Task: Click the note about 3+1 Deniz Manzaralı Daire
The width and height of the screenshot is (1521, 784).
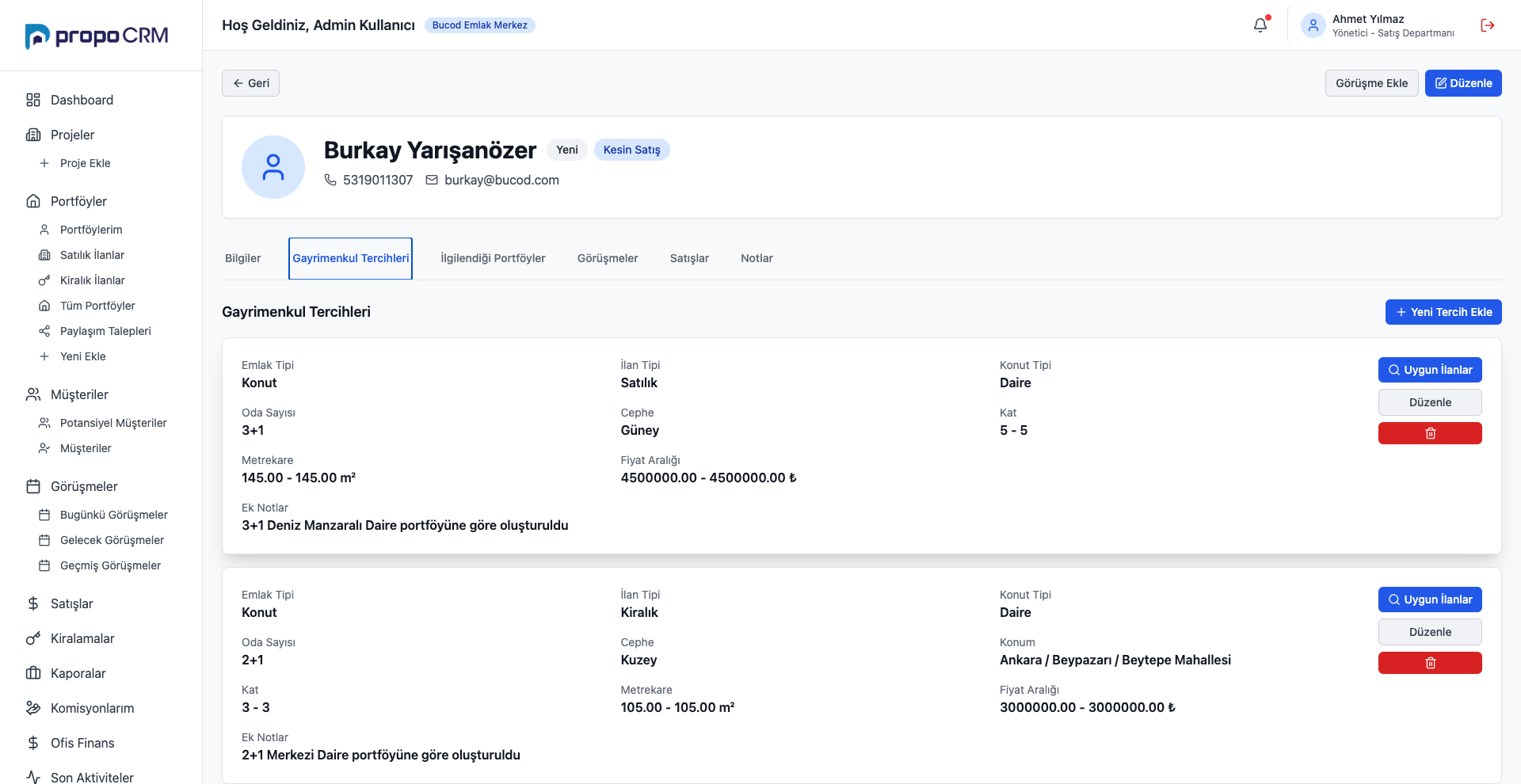Action: (x=405, y=525)
